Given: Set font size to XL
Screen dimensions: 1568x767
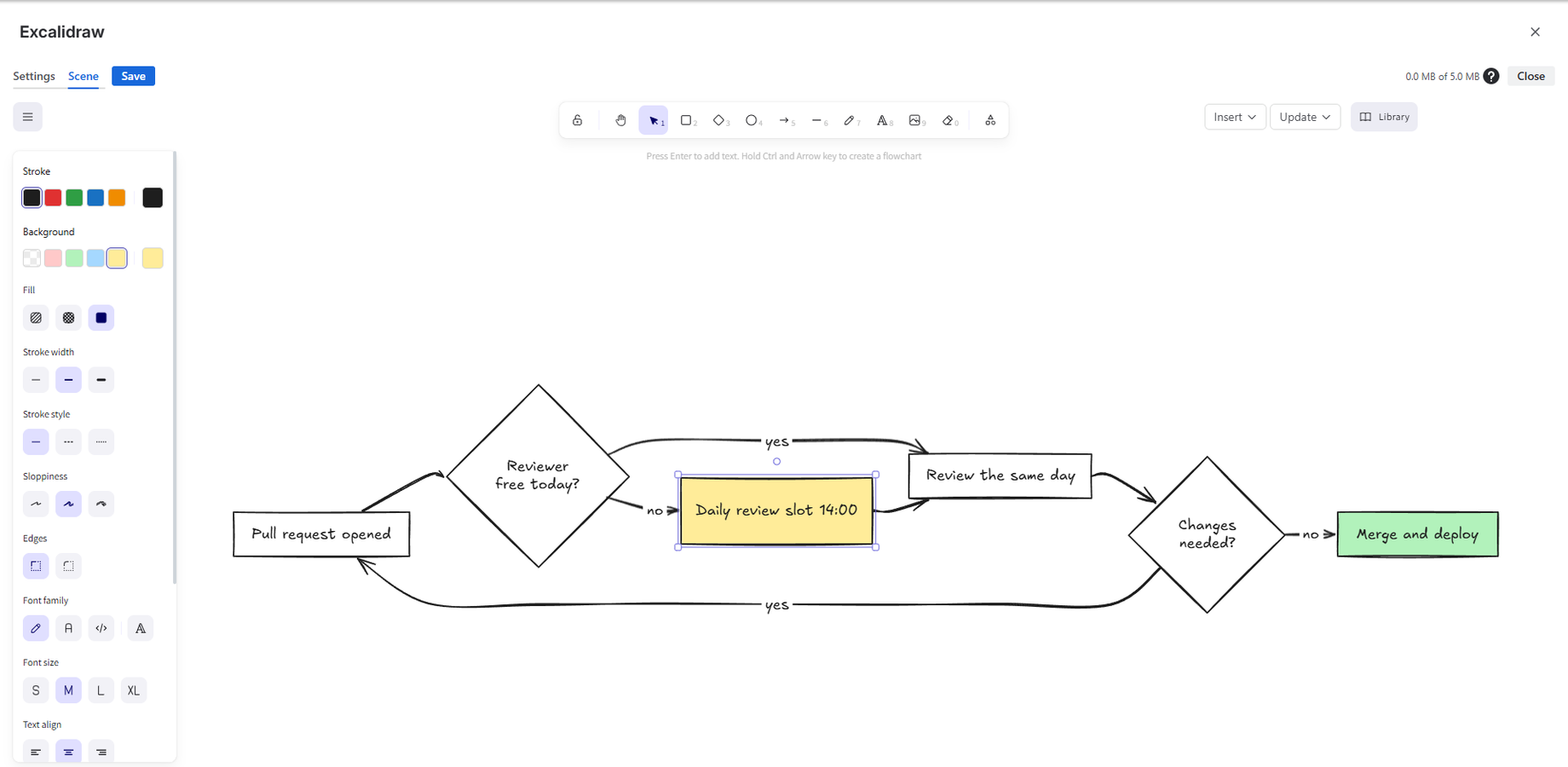Looking at the screenshot, I should pyautogui.click(x=133, y=690).
